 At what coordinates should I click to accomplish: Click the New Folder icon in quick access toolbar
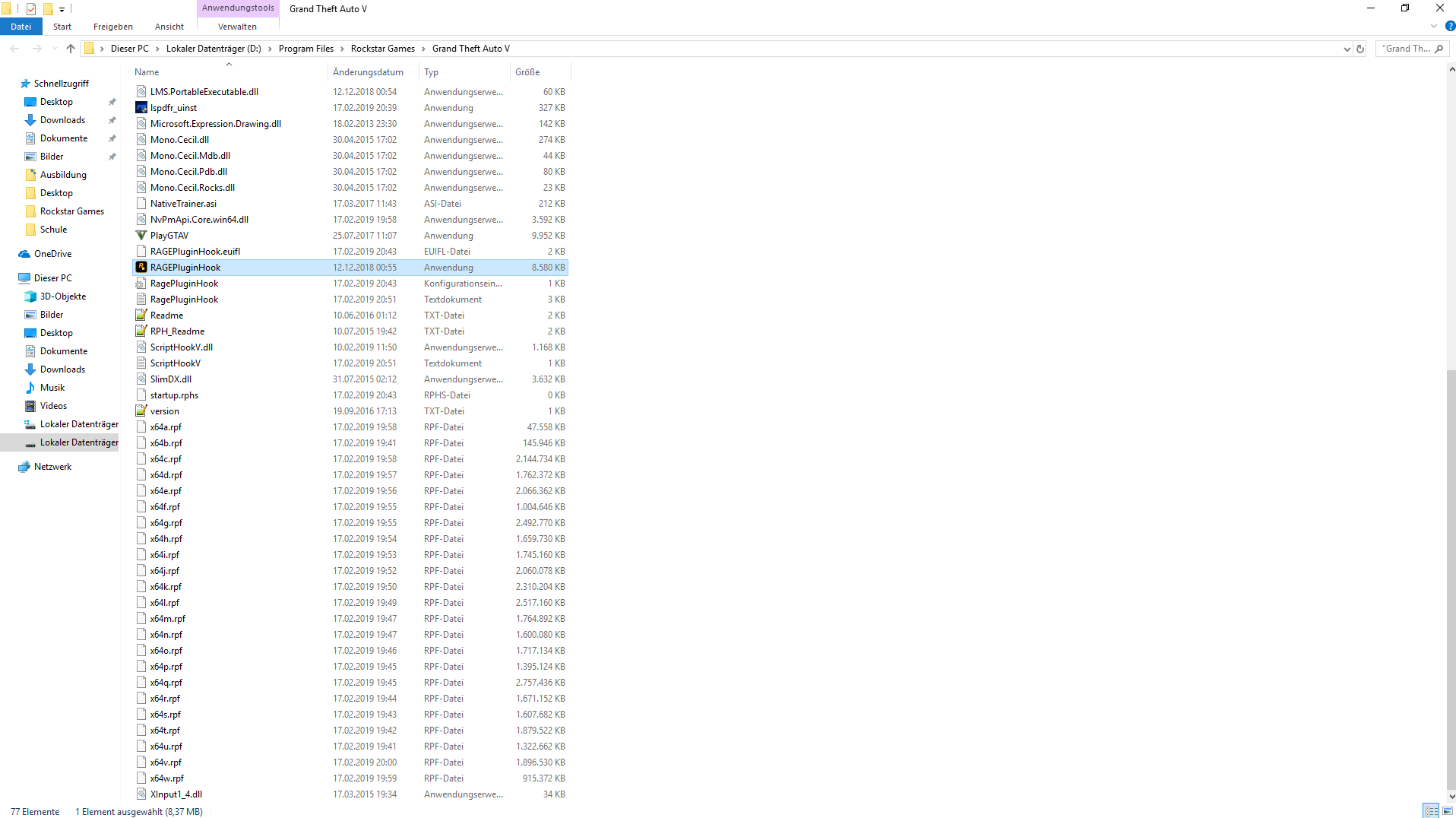(48, 9)
